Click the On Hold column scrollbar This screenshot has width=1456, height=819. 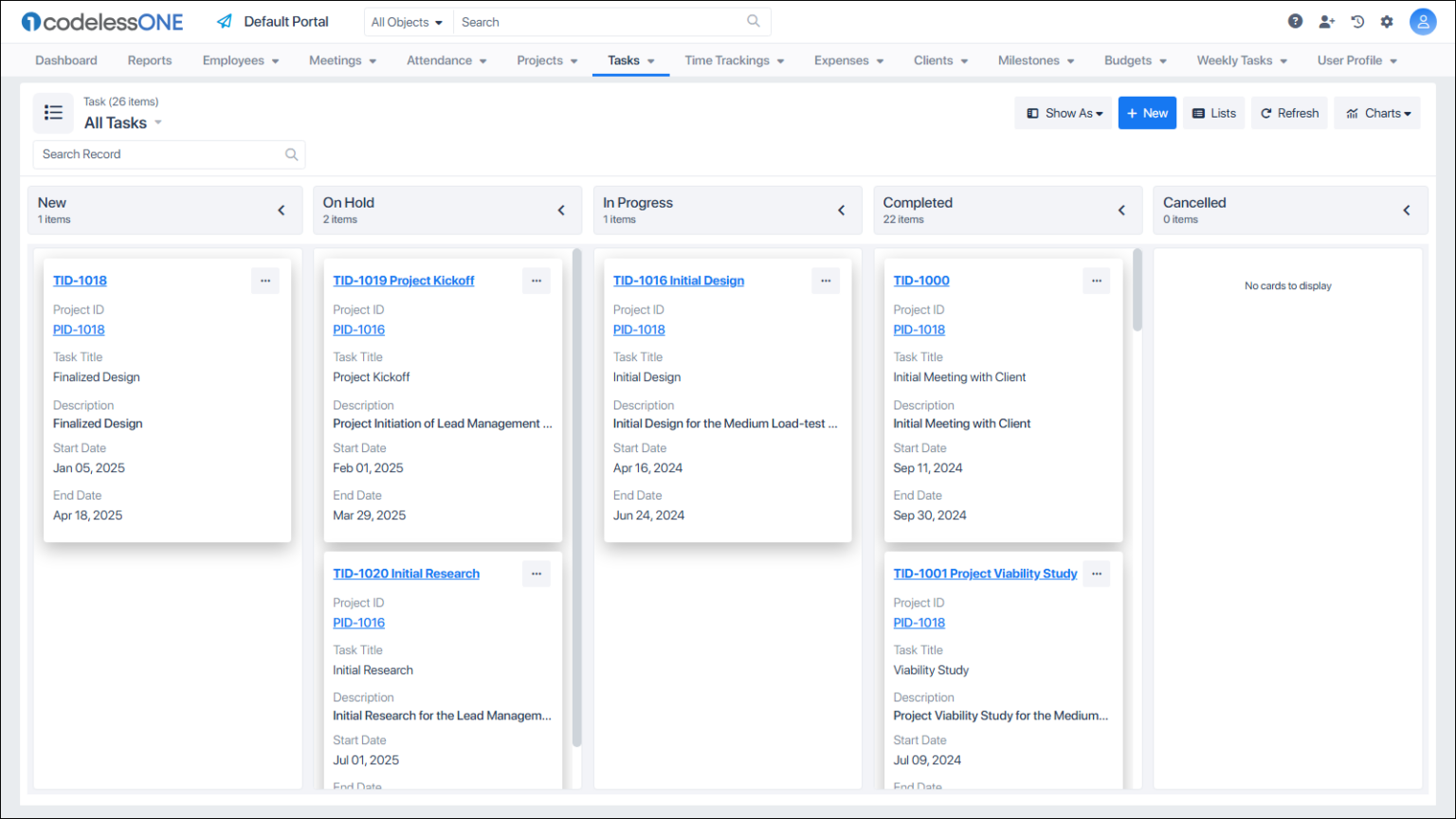pyautogui.click(x=576, y=498)
